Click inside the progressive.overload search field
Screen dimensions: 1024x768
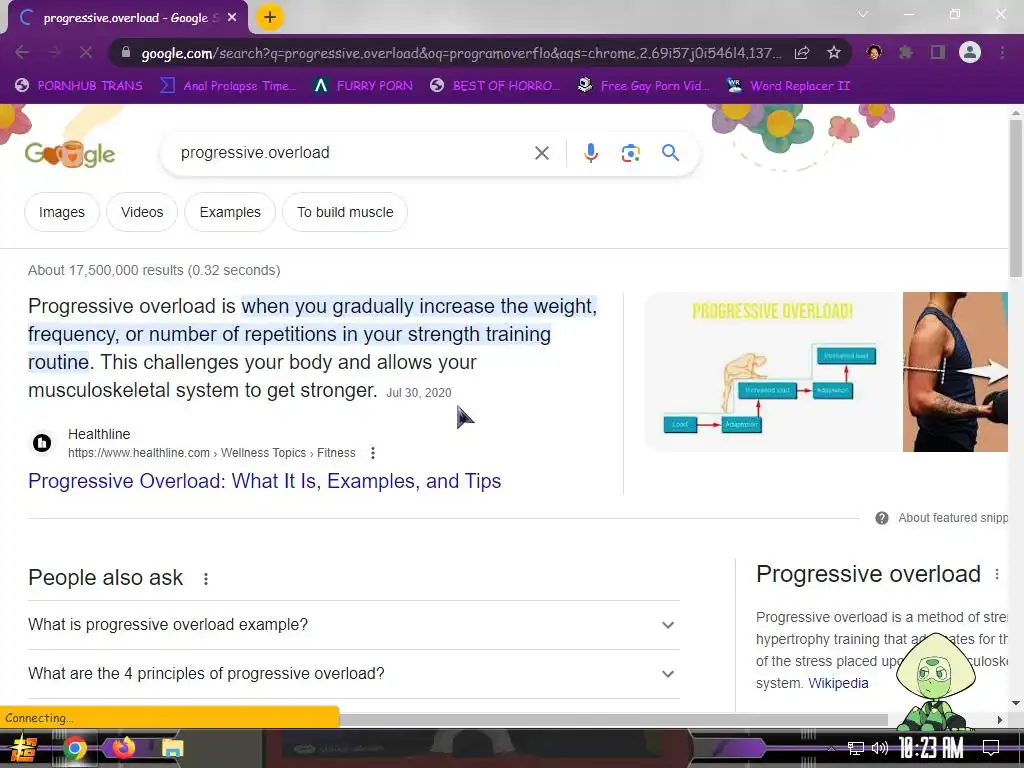353,153
